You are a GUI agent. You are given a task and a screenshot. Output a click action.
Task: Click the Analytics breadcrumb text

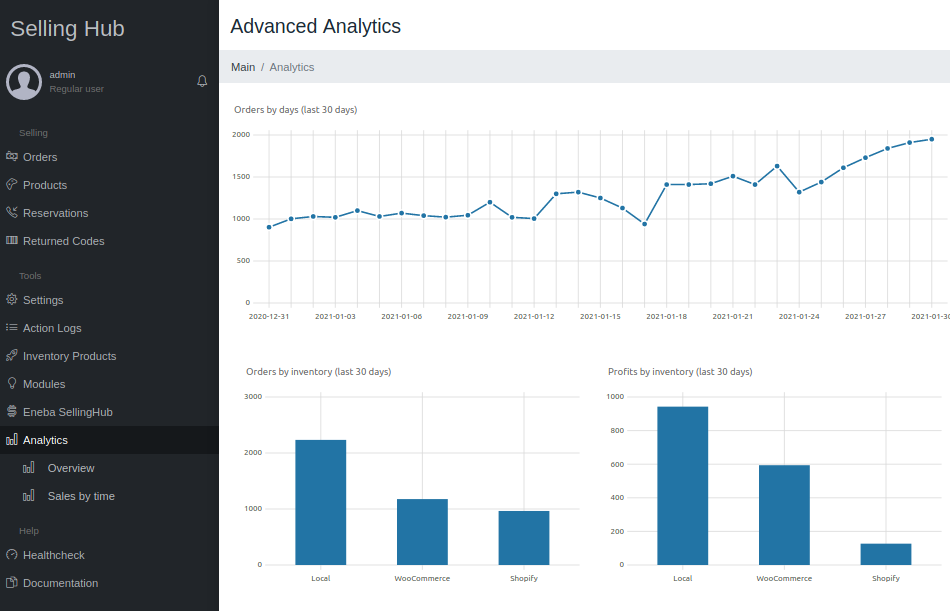click(x=291, y=67)
